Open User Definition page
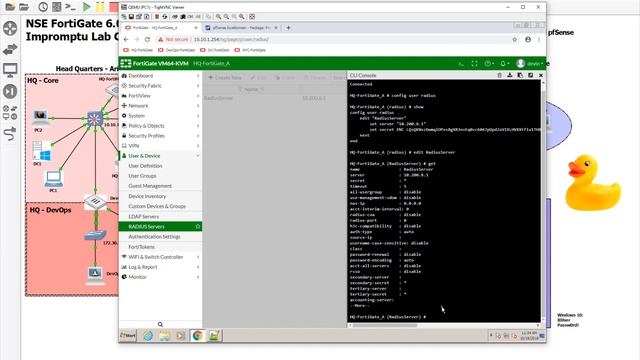 click(145, 166)
